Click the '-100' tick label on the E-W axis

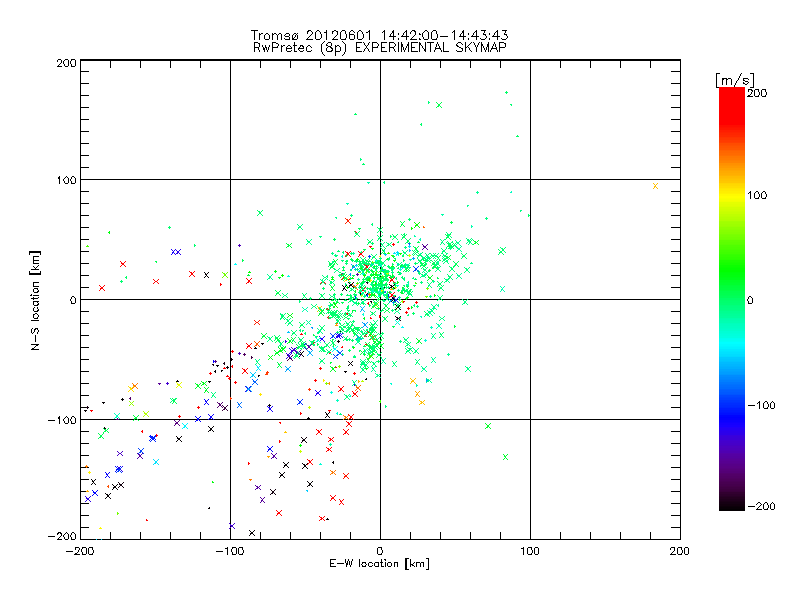[230, 551]
